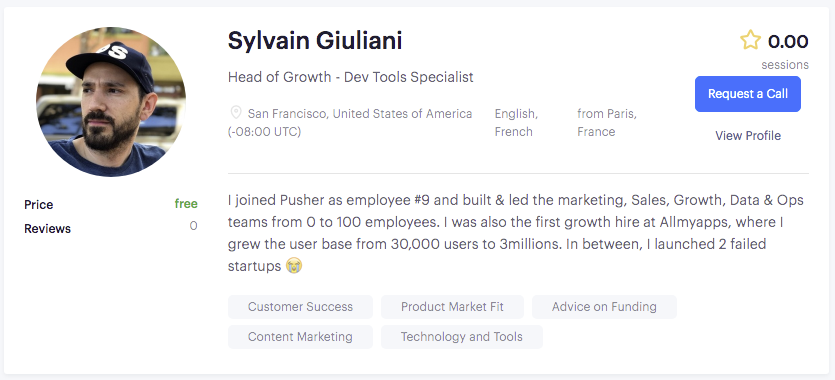The height and width of the screenshot is (380, 835).
Task: Open Sylvain Giuliani's profile photo
Action: pos(111,102)
